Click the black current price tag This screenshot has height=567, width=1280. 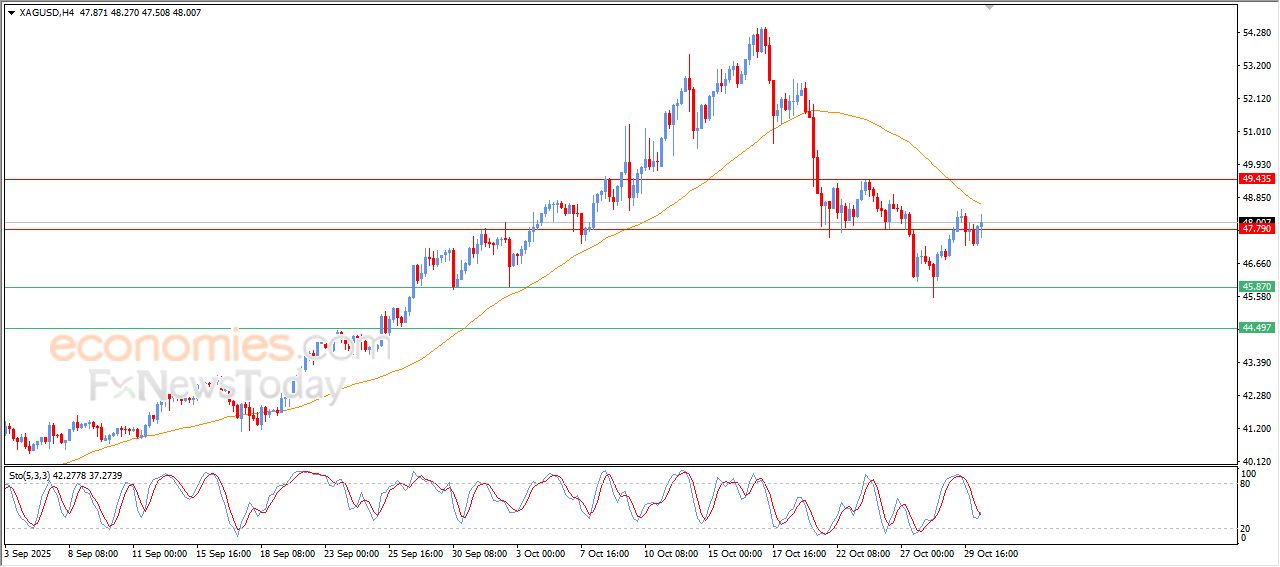coord(1256,221)
